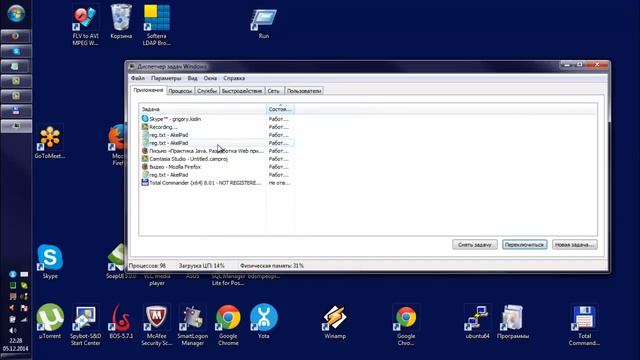
Task: Open the GoToMeeting desktop icon
Action: pos(50,142)
